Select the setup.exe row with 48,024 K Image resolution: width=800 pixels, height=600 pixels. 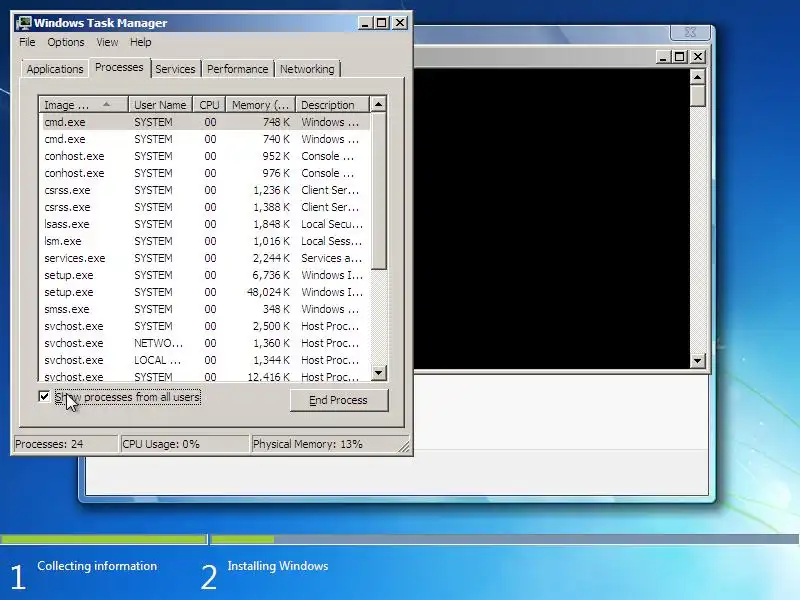point(204,292)
